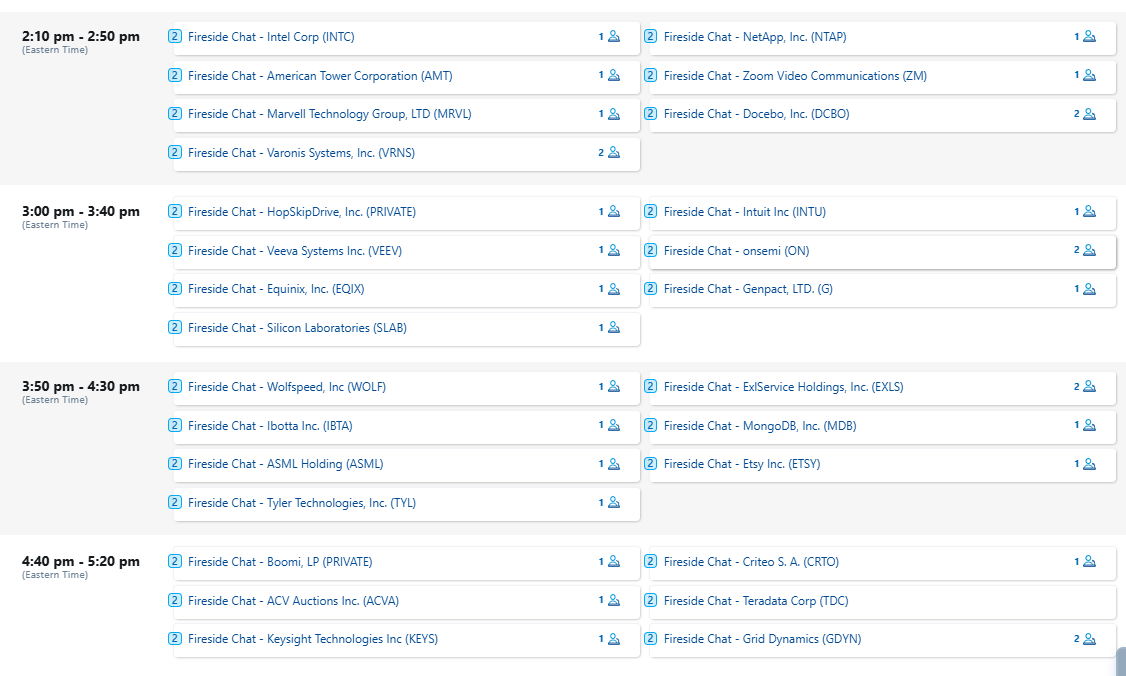1126x676 pixels.
Task: Open Fireside Chat - Equinix, Inc. (EQIX)
Action: [x=276, y=289]
